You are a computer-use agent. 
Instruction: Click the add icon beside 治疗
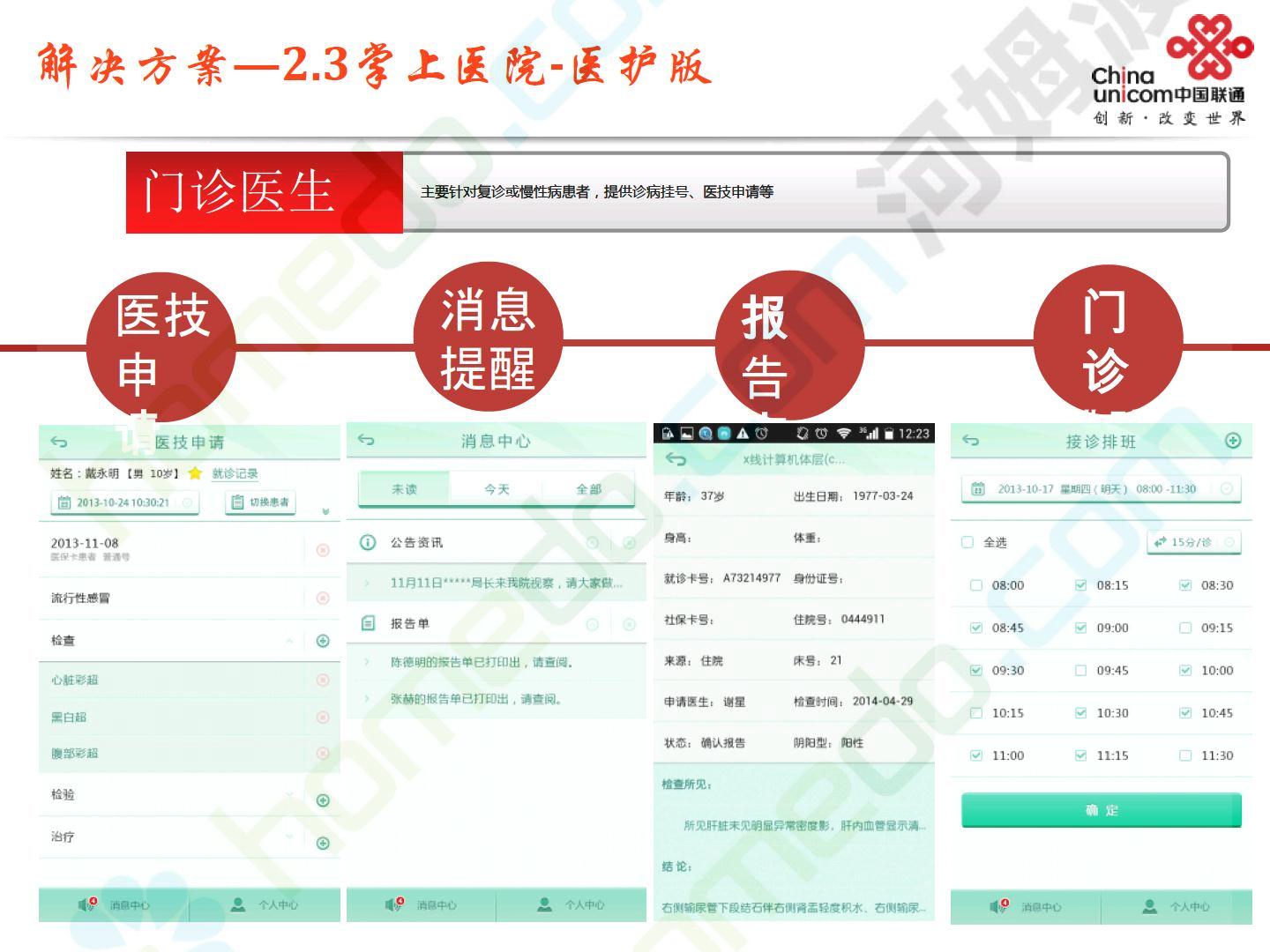(x=323, y=843)
